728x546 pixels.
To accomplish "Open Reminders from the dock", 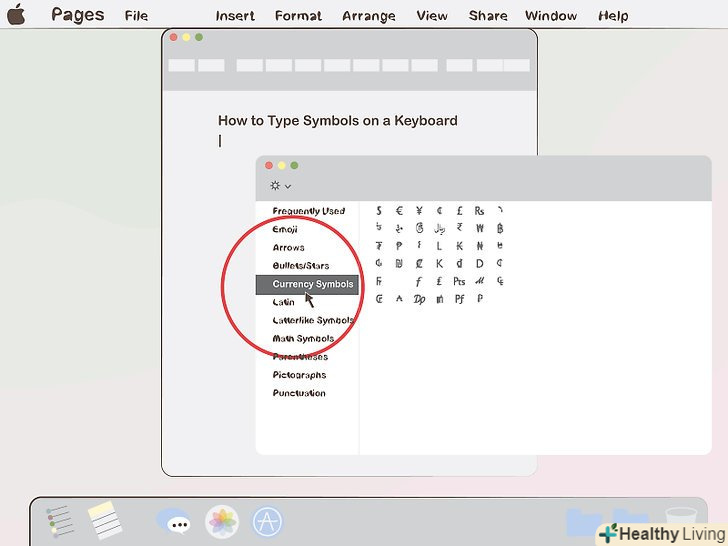I will (x=60, y=521).
